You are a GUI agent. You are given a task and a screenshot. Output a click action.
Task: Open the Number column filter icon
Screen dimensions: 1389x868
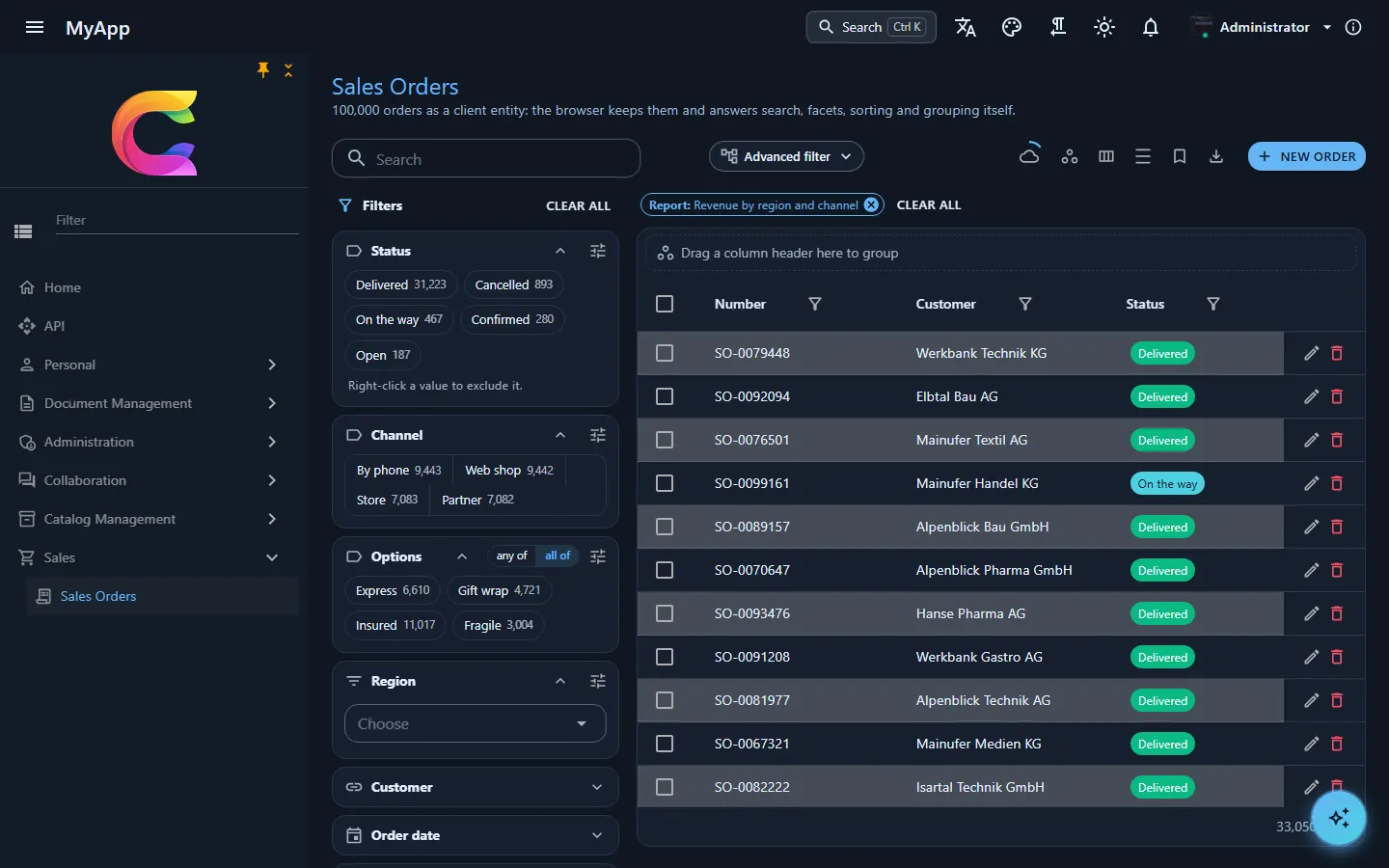pos(815,304)
